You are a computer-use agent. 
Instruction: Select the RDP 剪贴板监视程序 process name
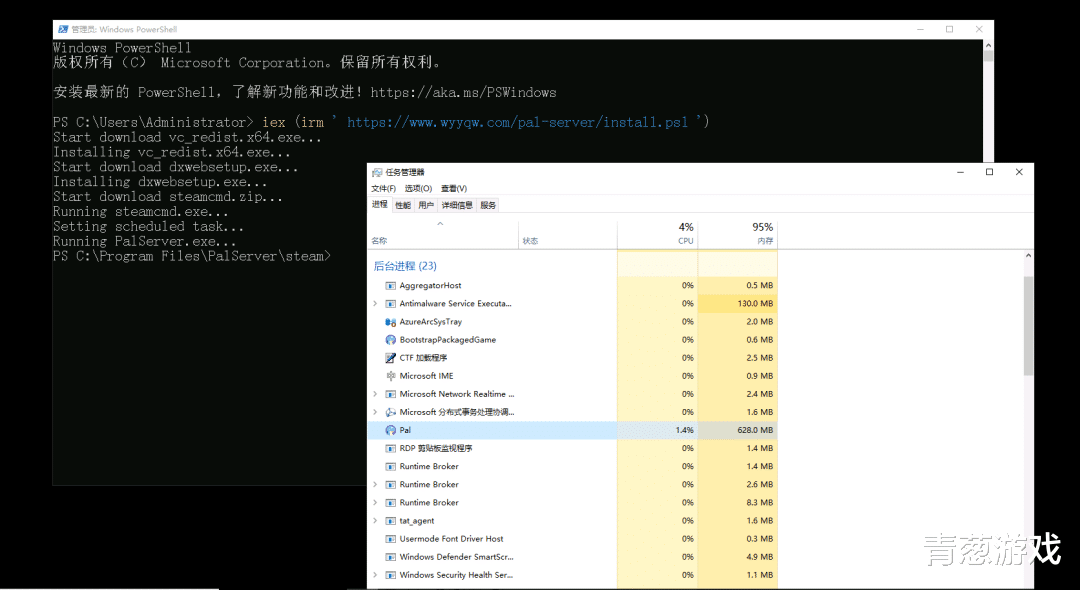tap(436, 448)
